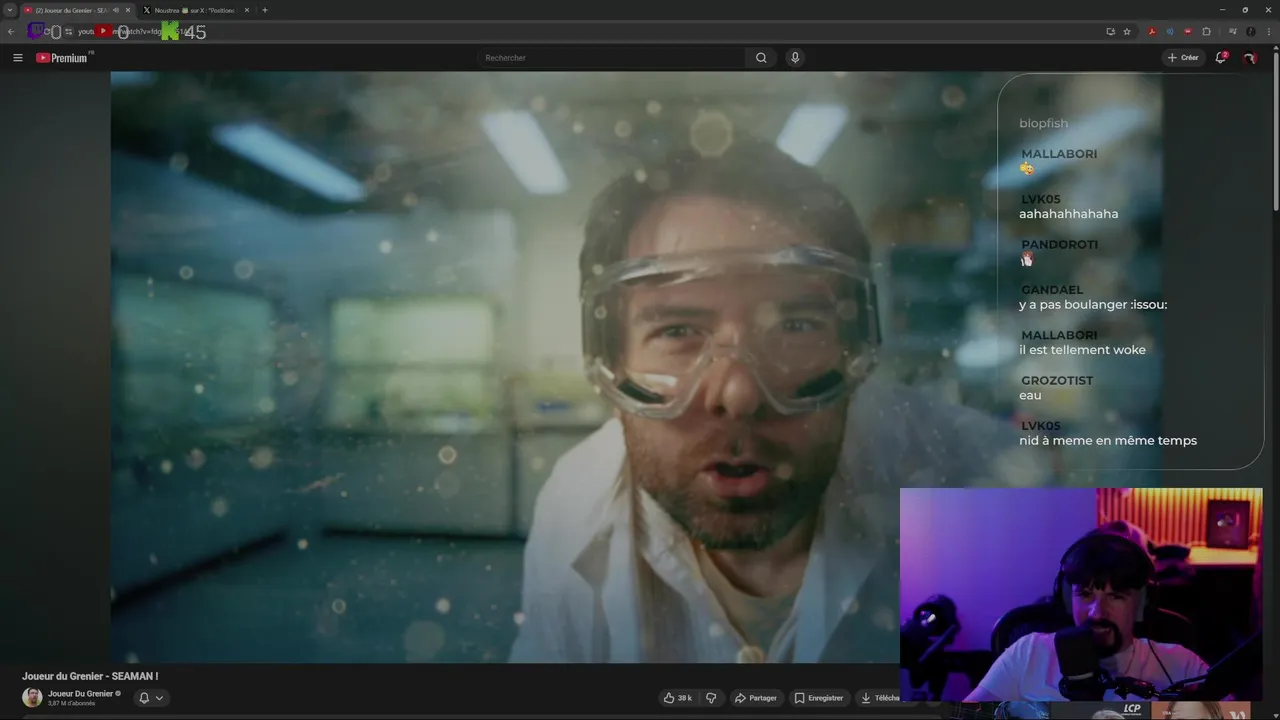The width and height of the screenshot is (1280, 720).
Task: Open the media control toolbar icon
Action: (x=1232, y=32)
